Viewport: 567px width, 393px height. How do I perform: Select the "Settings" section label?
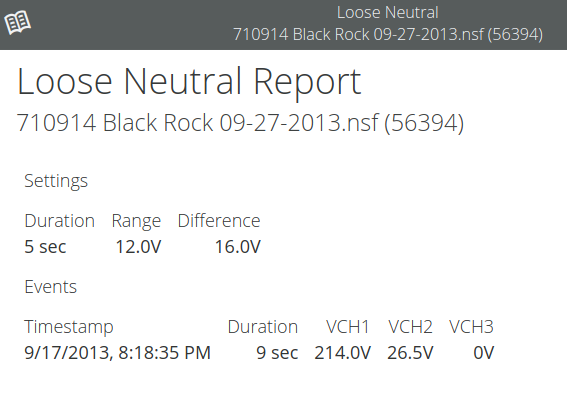coord(56,181)
